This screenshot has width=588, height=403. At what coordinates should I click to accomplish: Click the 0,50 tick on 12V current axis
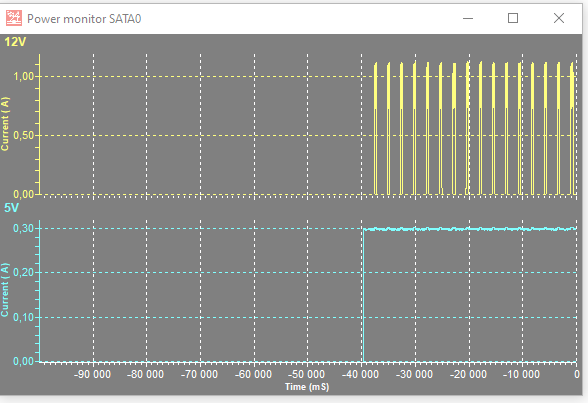click(x=24, y=135)
